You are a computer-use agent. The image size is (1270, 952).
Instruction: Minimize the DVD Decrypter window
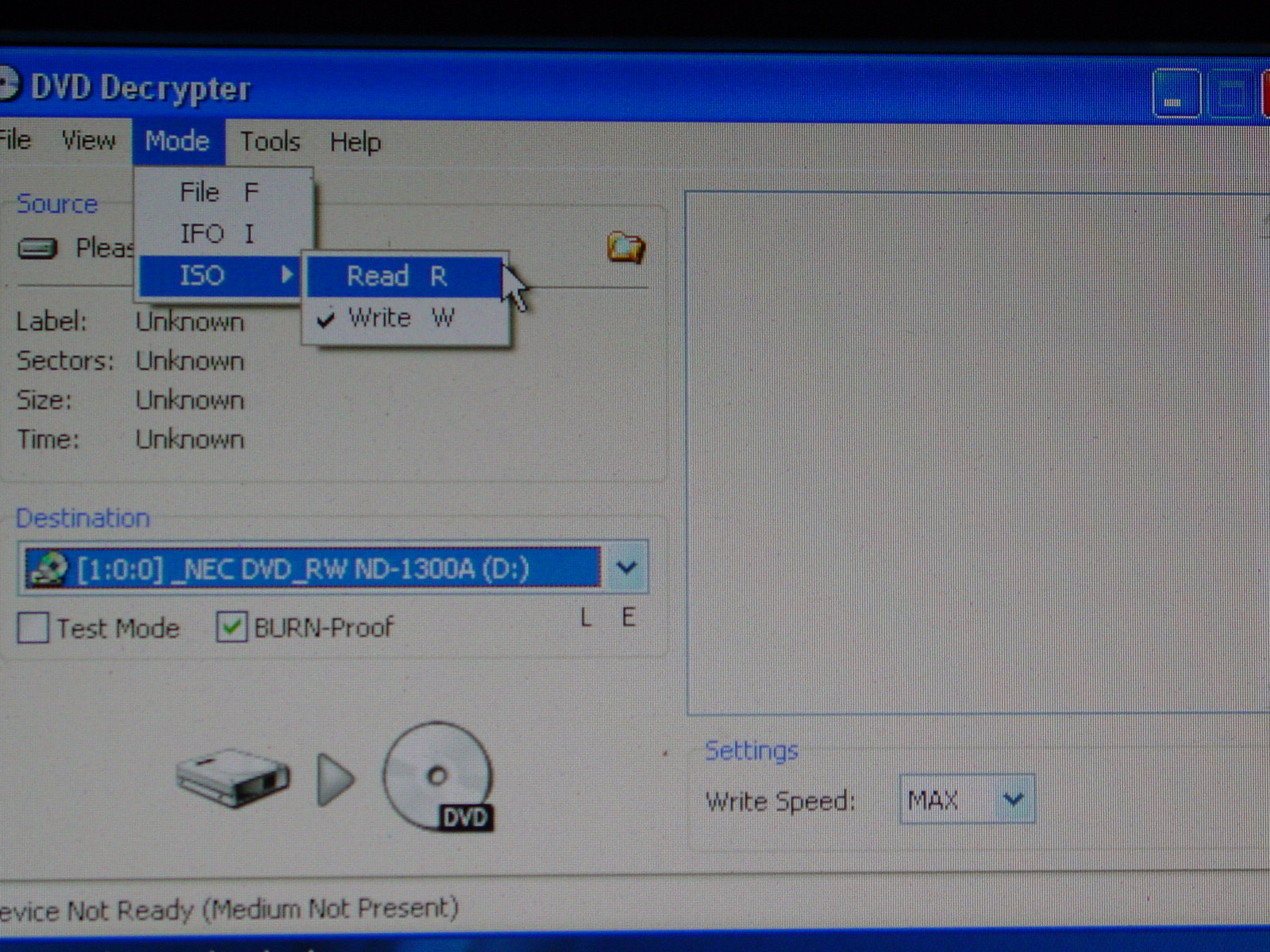click(1176, 94)
